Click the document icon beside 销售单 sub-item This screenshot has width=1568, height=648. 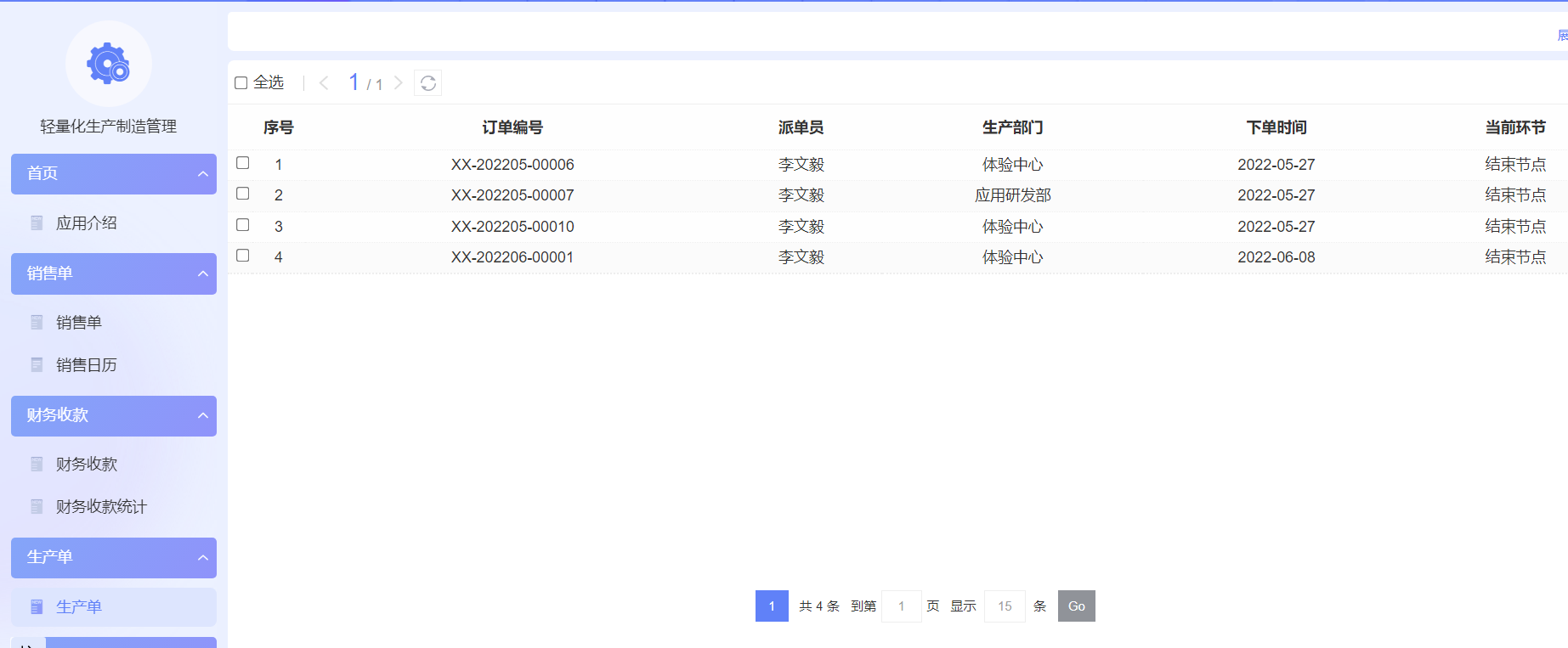coord(37,323)
